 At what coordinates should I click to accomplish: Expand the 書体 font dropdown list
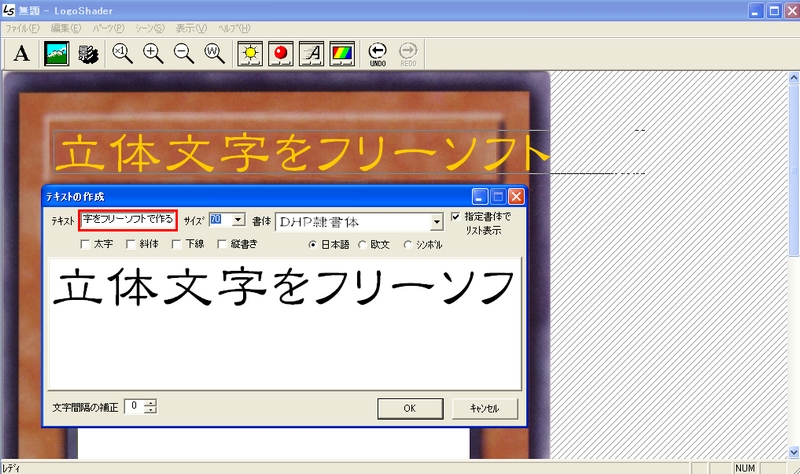(x=437, y=222)
